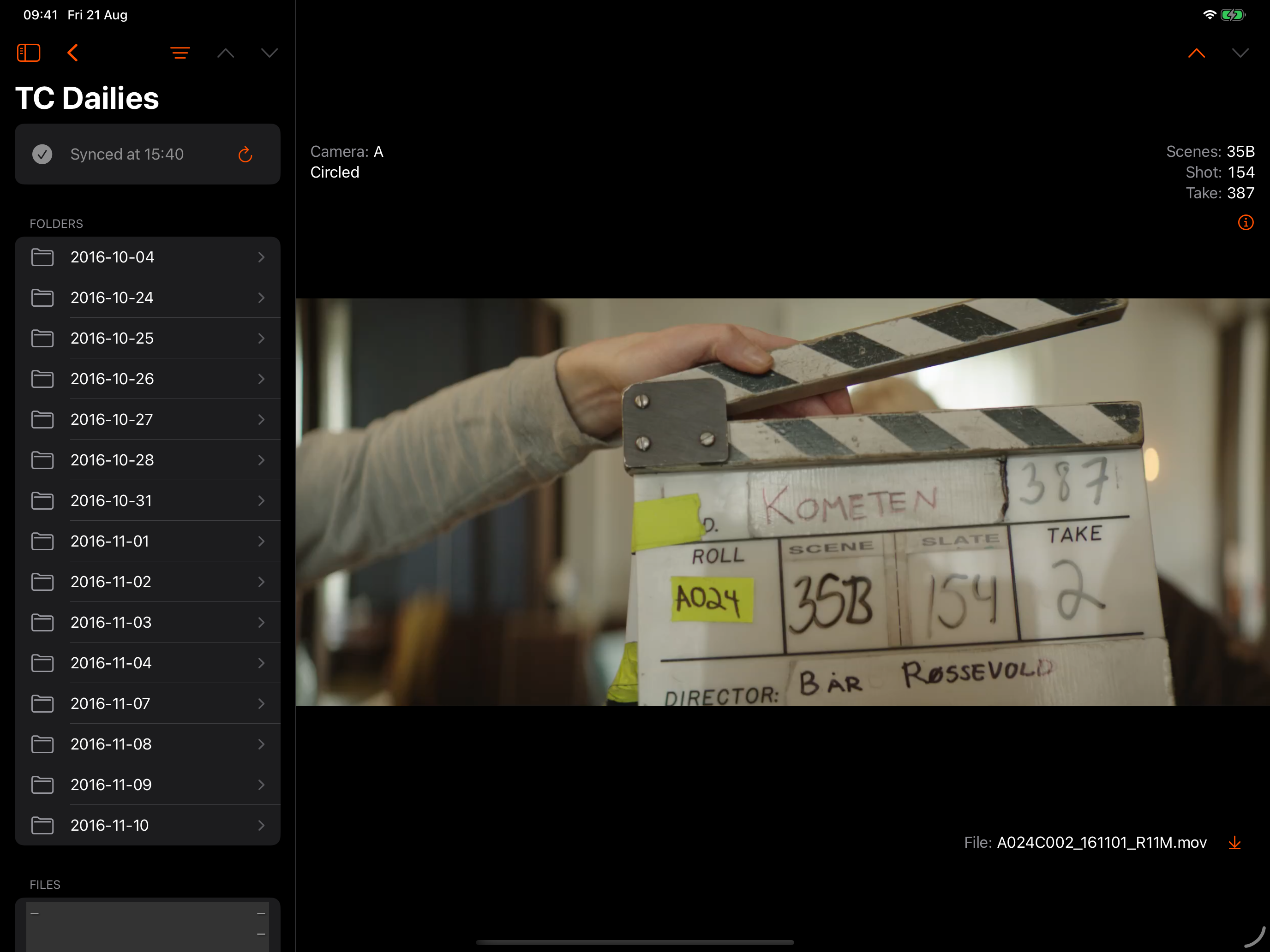Click the 'Camera: A' label

347,151
